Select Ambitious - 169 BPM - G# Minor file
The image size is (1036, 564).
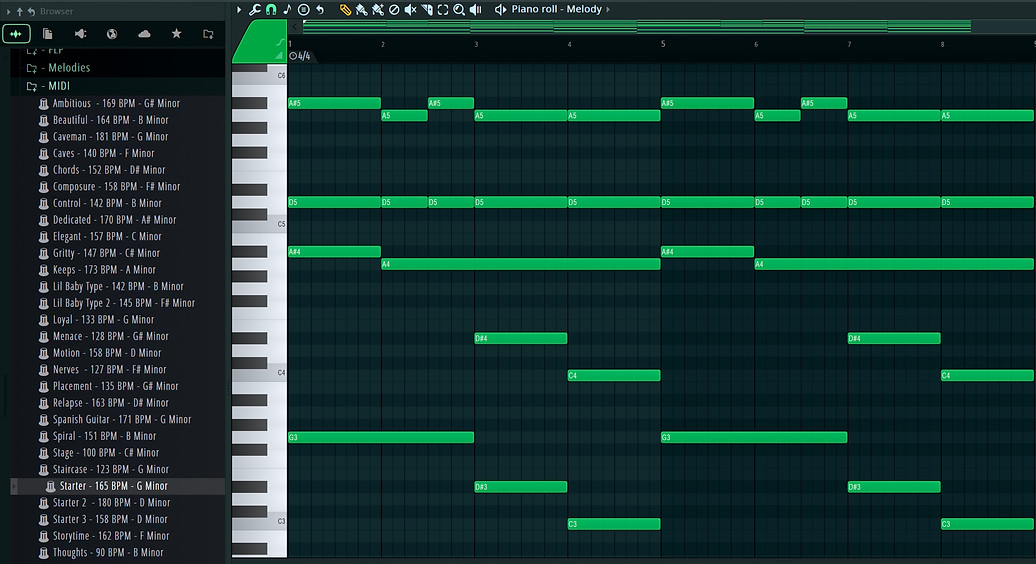click(x=116, y=103)
